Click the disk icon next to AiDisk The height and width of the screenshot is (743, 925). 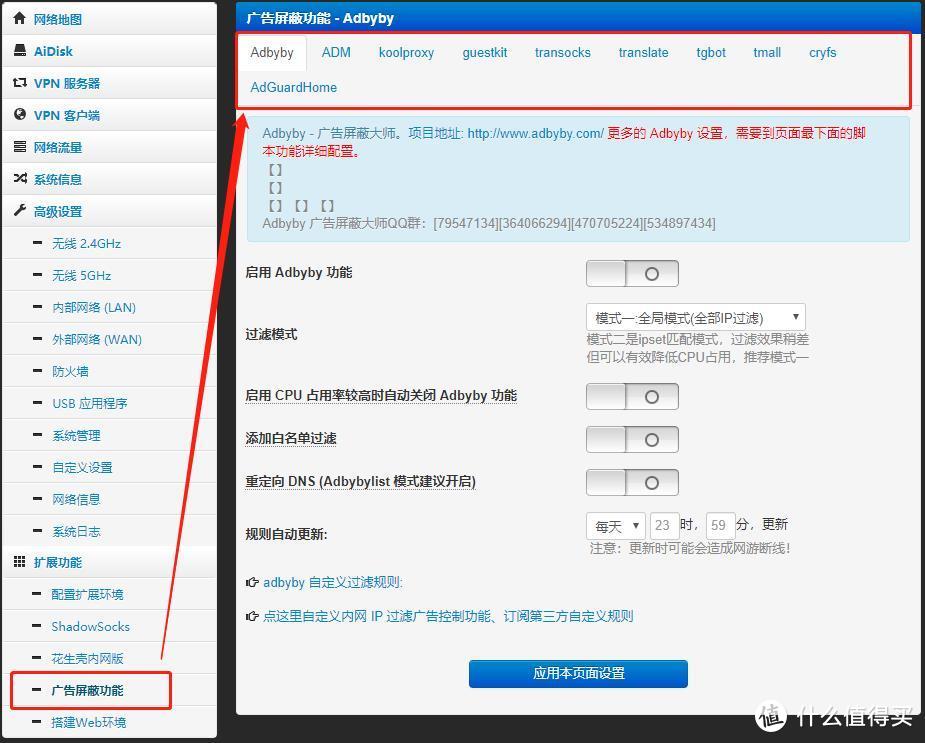(20, 50)
